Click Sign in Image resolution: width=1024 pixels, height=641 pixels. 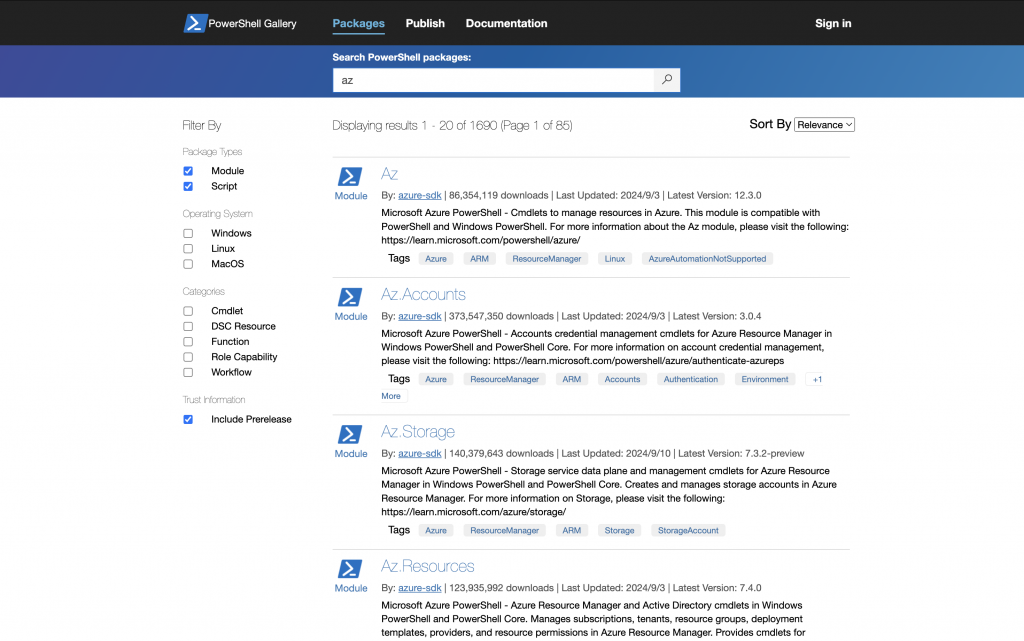pyautogui.click(x=833, y=23)
